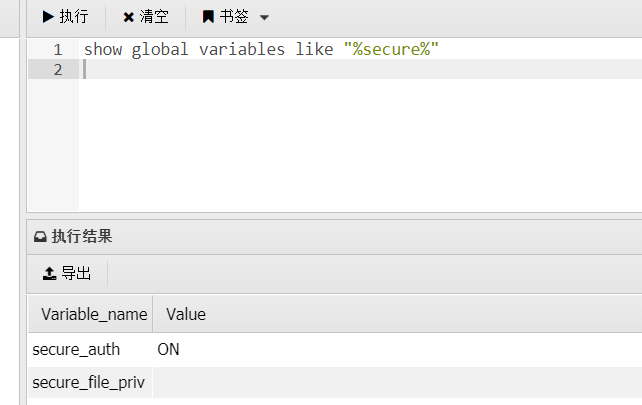
Task: Select line number 2 in editor gutter
Action: point(58,69)
